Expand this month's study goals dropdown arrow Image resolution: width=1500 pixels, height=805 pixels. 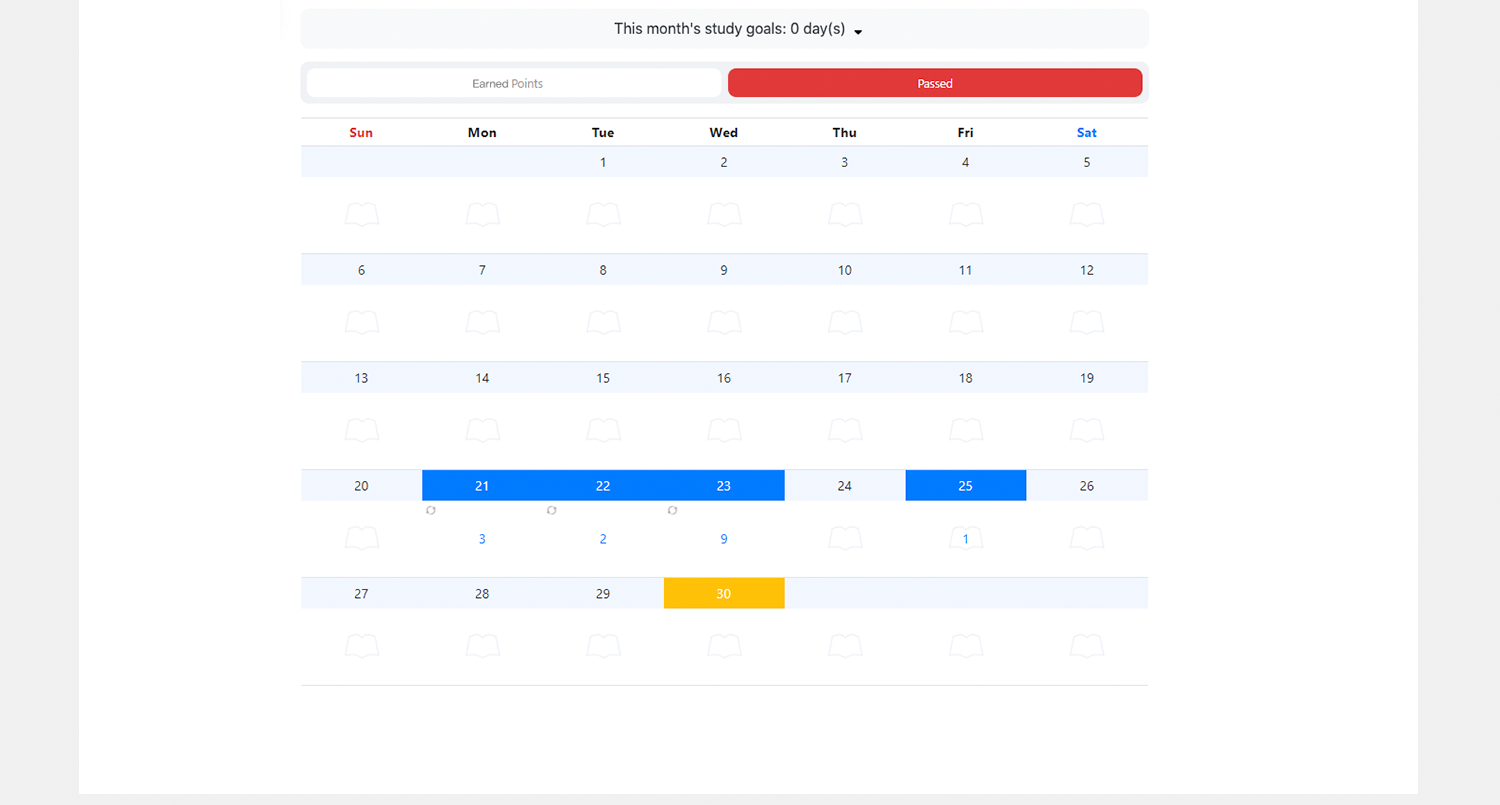[858, 31]
